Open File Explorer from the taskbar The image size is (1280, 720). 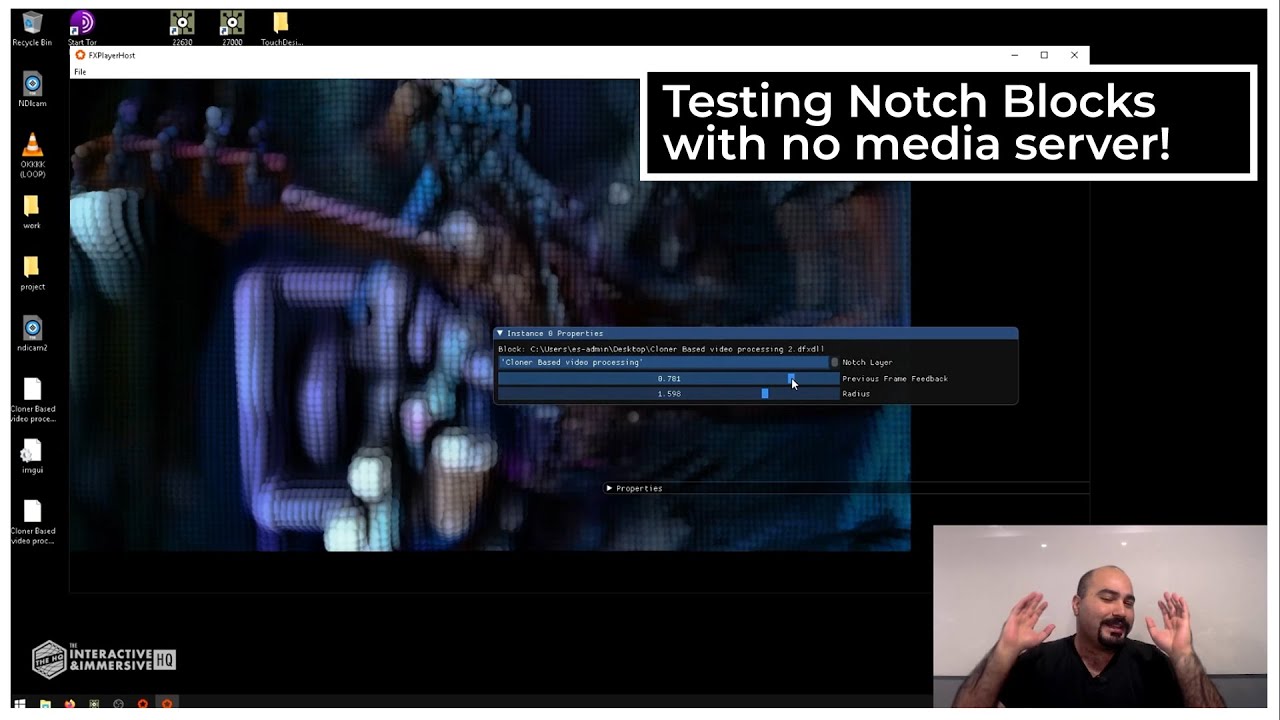[45, 704]
